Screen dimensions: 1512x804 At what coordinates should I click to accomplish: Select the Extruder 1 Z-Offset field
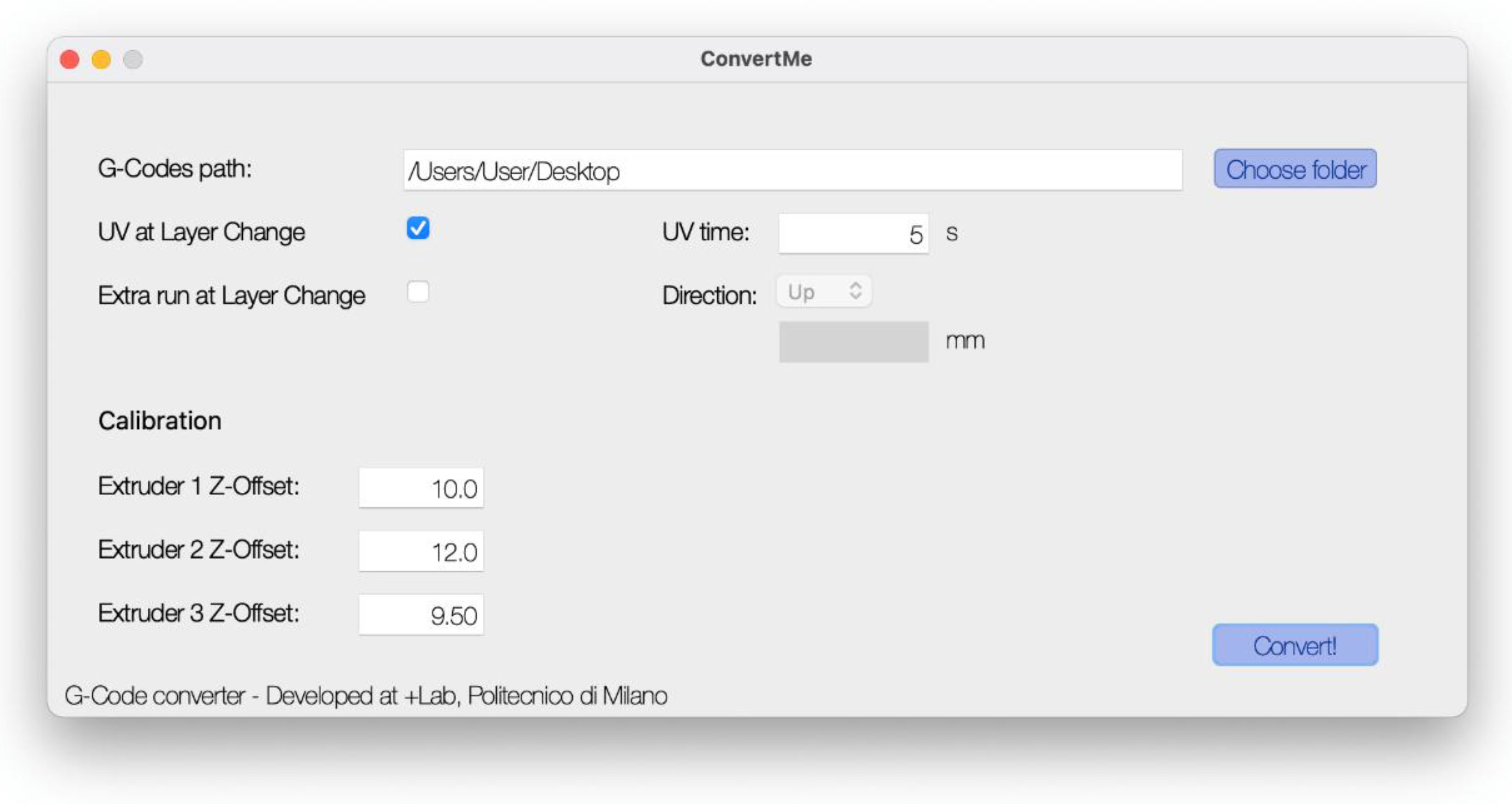(421, 488)
